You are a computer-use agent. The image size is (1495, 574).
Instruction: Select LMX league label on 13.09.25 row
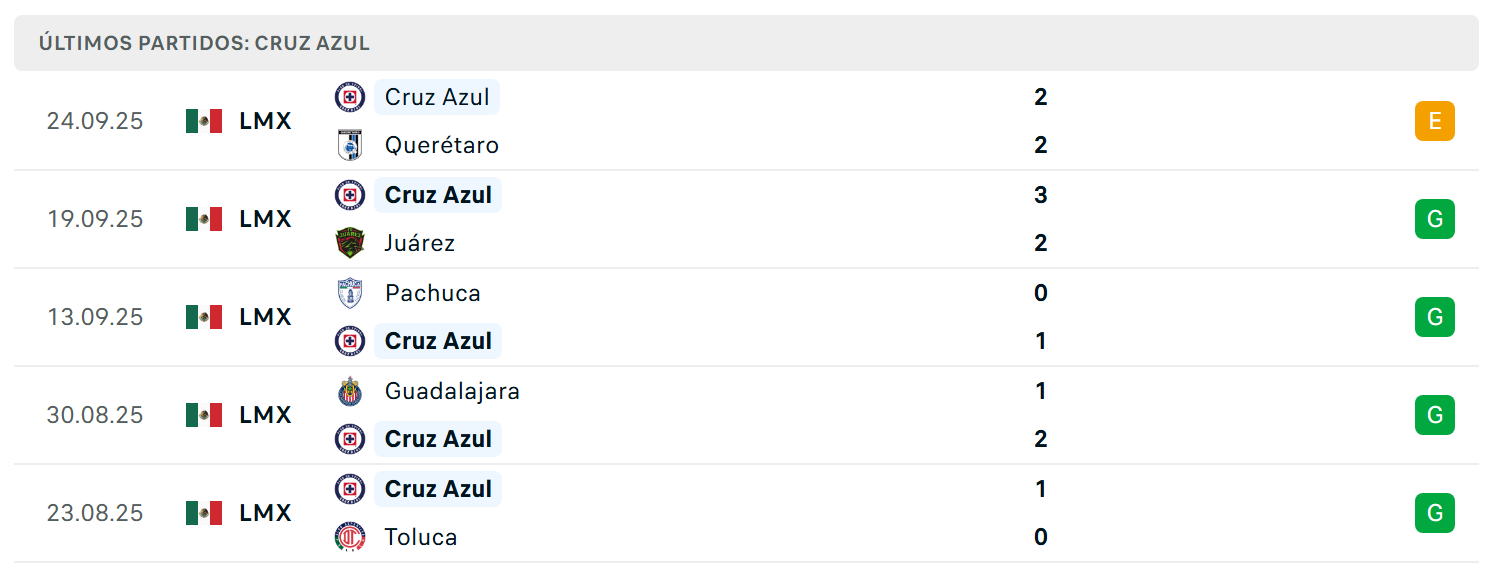[x=266, y=317]
